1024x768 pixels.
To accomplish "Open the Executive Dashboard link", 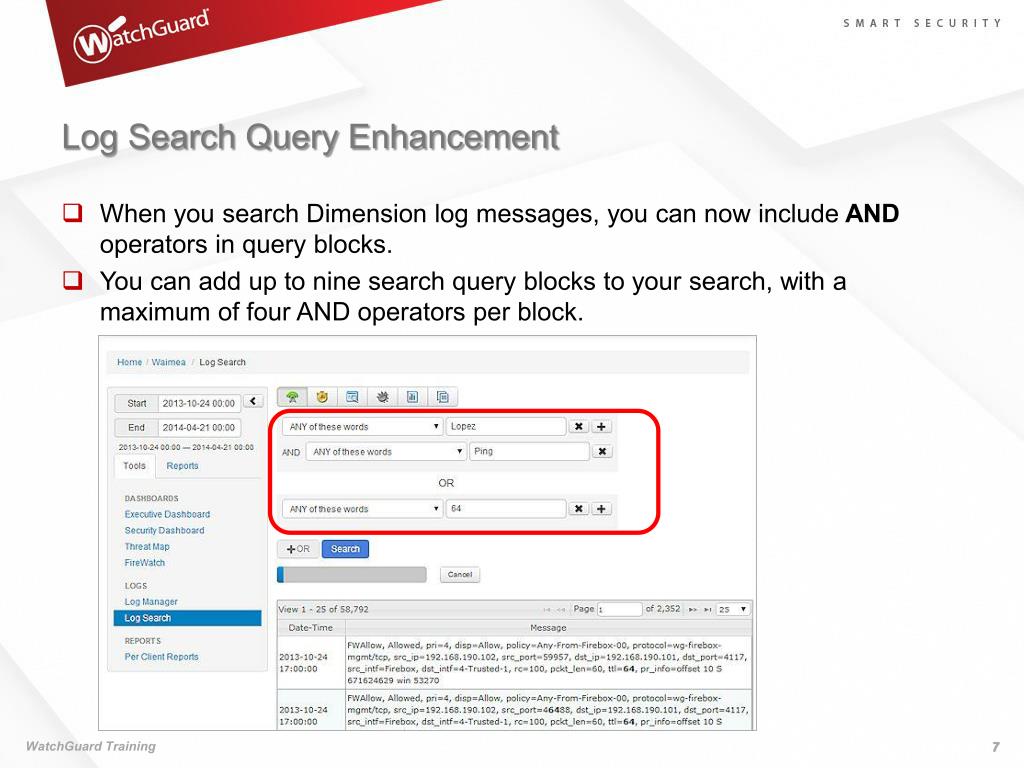I will click(167, 514).
